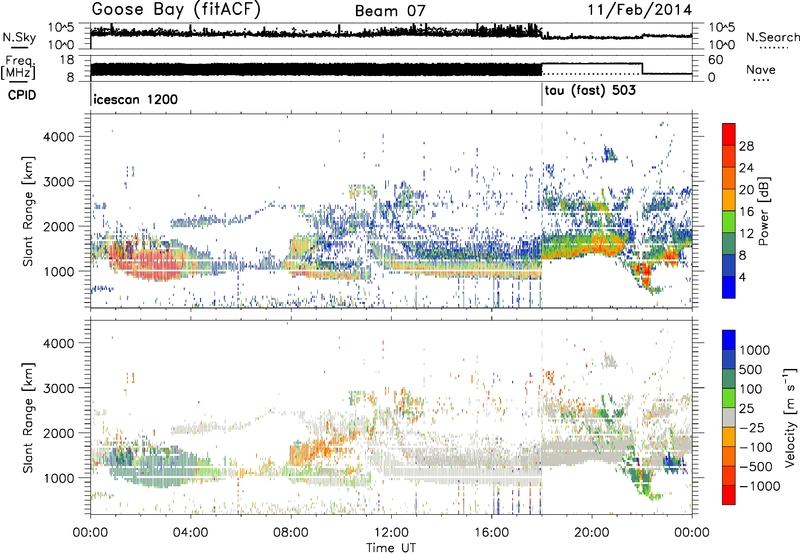800x554 pixels.
Task: Click the "4" label on the Power scale
Action: pyautogui.click(x=743, y=277)
